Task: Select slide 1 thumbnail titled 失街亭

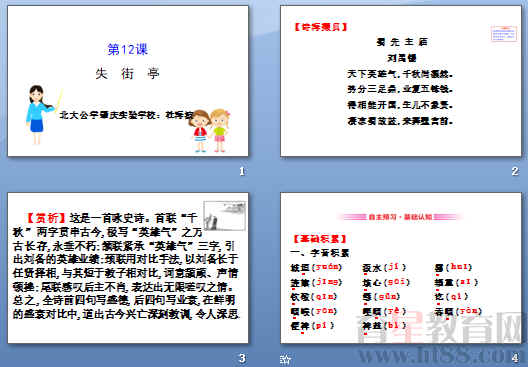Action: click(128, 81)
